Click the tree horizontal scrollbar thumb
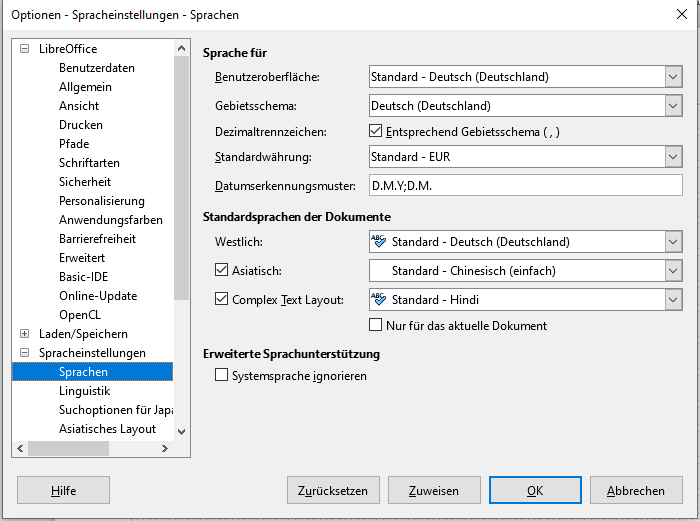This screenshot has width=700, height=521. click(68, 448)
